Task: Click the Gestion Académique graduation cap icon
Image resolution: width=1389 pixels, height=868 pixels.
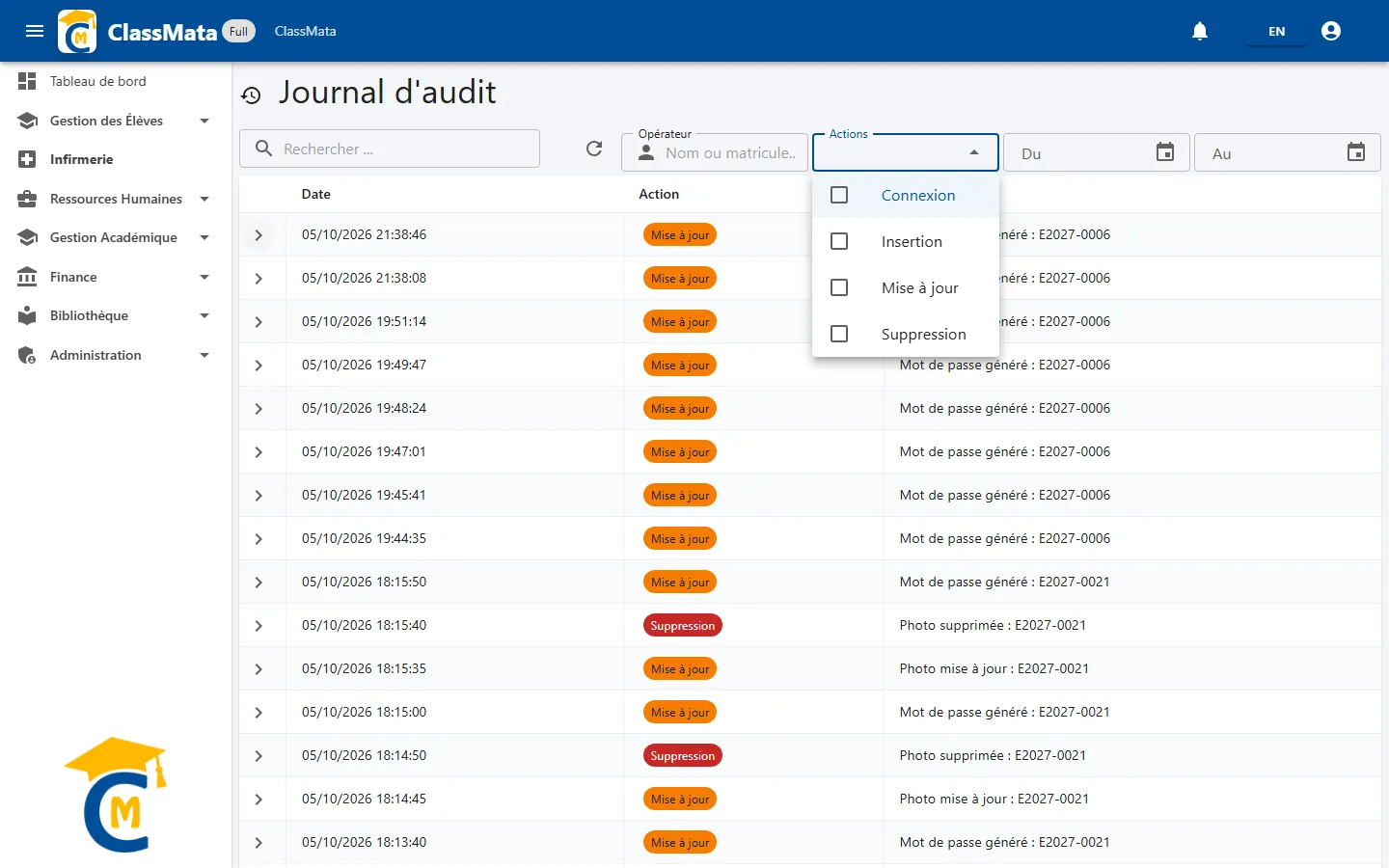Action: tap(27, 237)
